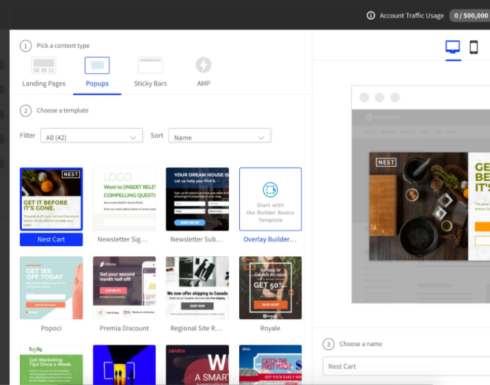Click the AMP lightning bolt icon
The height and width of the screenshot is (385, 490).
click(x=203, y=65)
